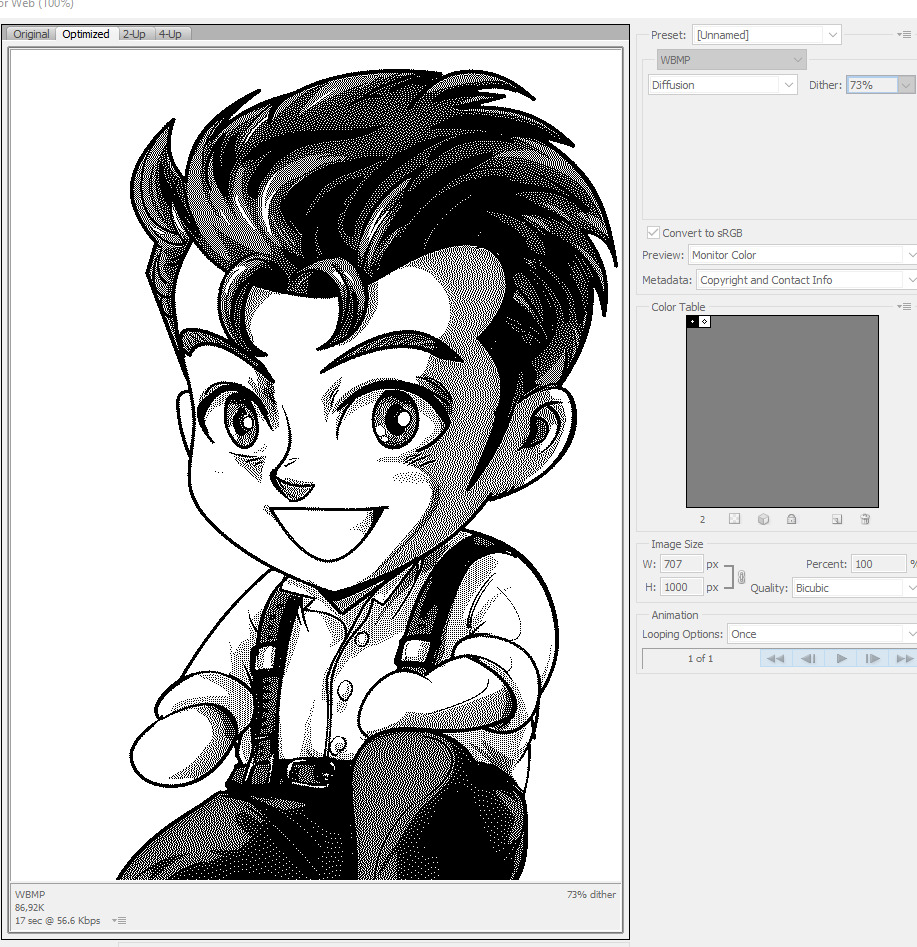Click the color count '2' below Color Table
This screenshot has width=917, height=947.
[703, 519]
